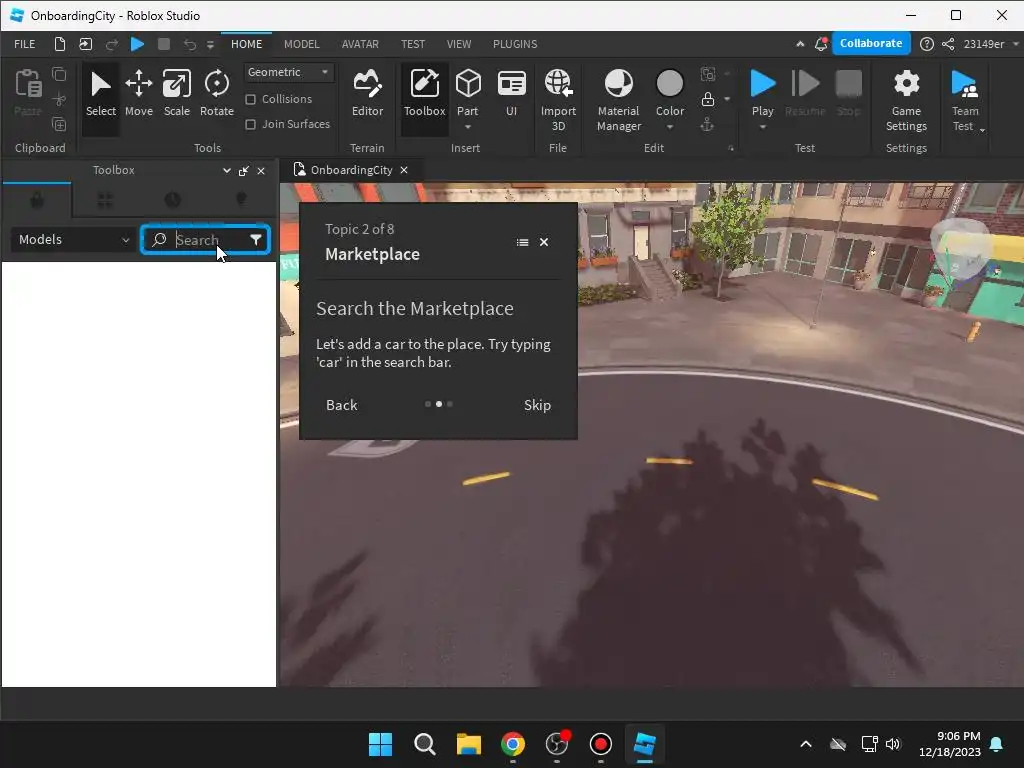
Task: Expand the Team Test dropdown arrow
Action: [x=982, y=130]
